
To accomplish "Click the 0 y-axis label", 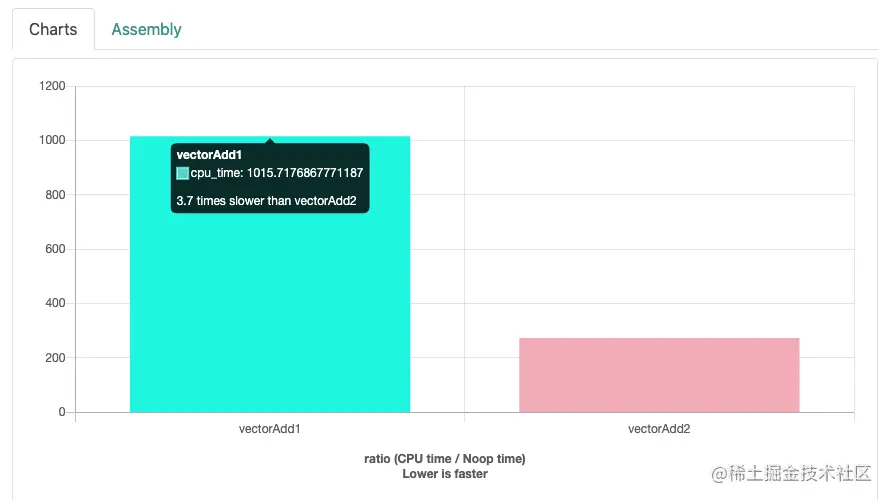I will (x=62, y=412).
